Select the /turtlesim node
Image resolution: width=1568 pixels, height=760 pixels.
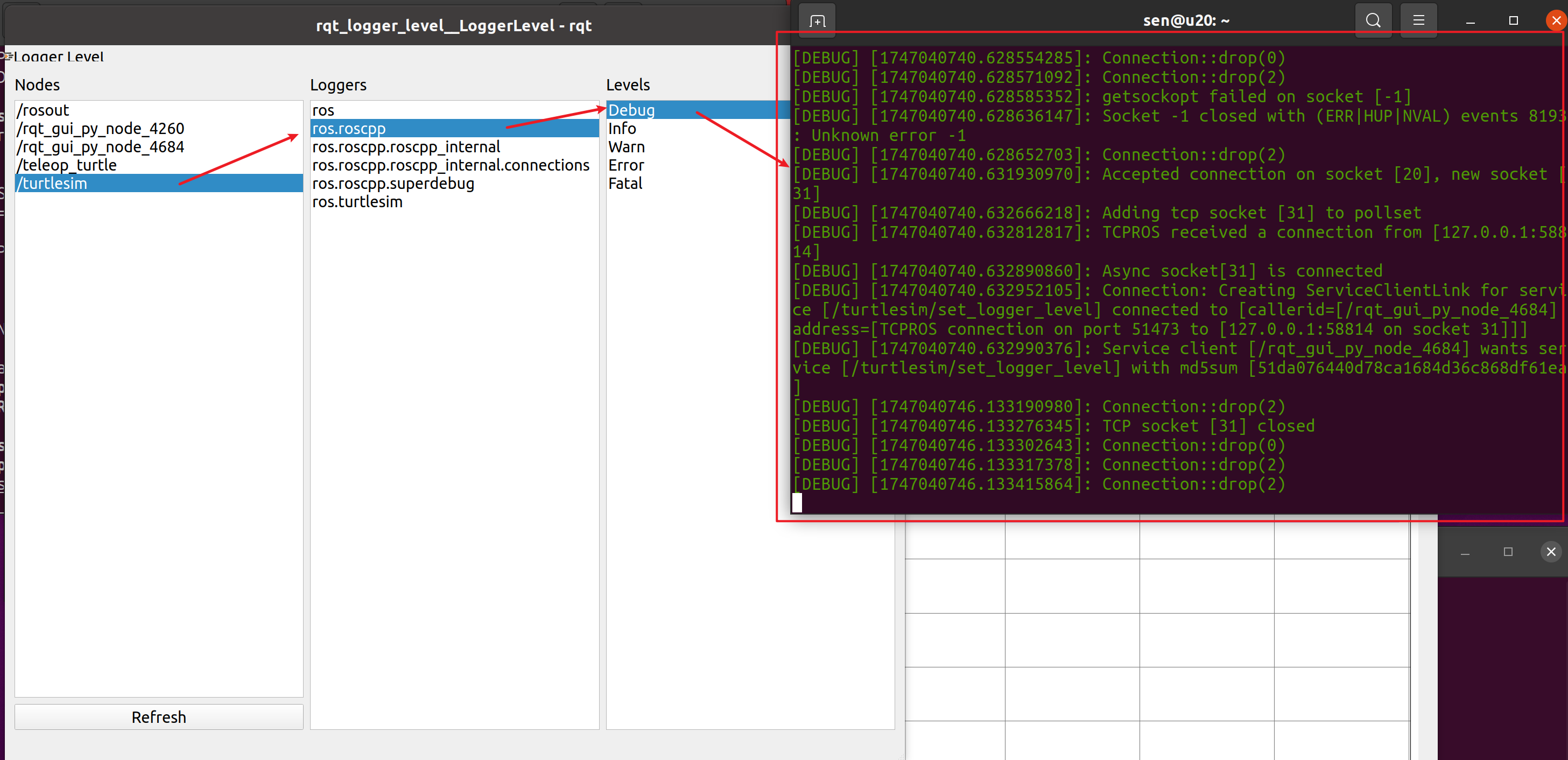point(52,183)
